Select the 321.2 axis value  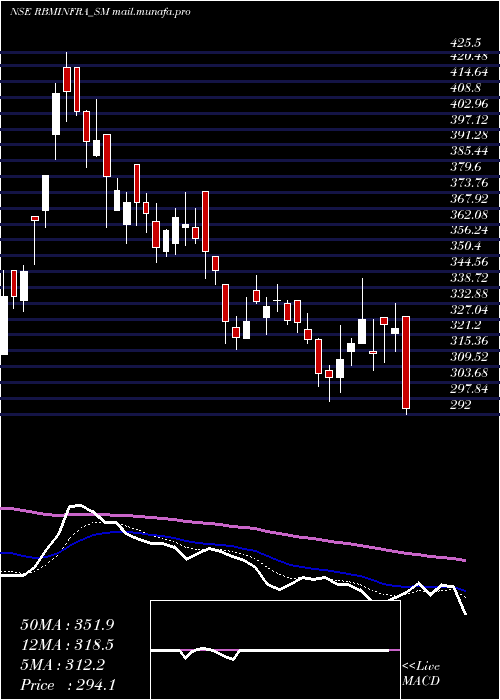pyautogui.click(x=466, y=325)
